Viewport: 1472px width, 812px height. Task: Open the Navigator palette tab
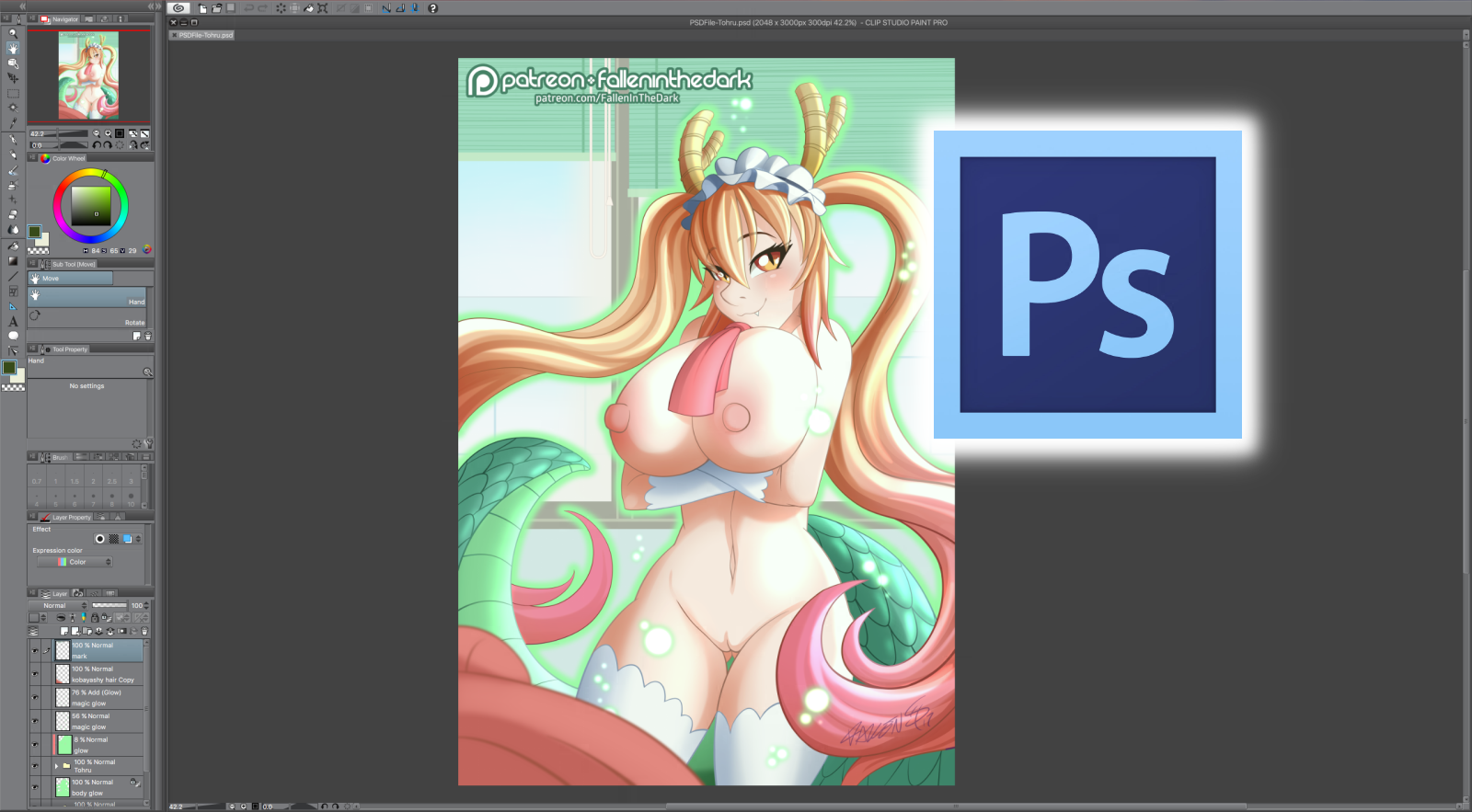coord(61,19)
